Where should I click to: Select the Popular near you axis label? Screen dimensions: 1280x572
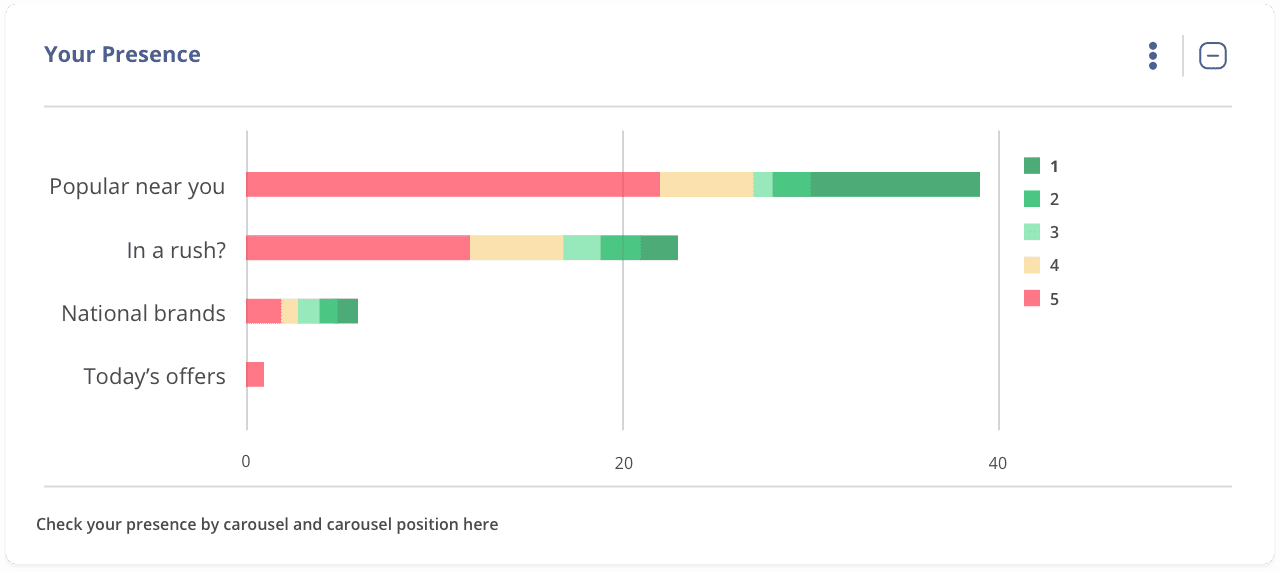137,186
